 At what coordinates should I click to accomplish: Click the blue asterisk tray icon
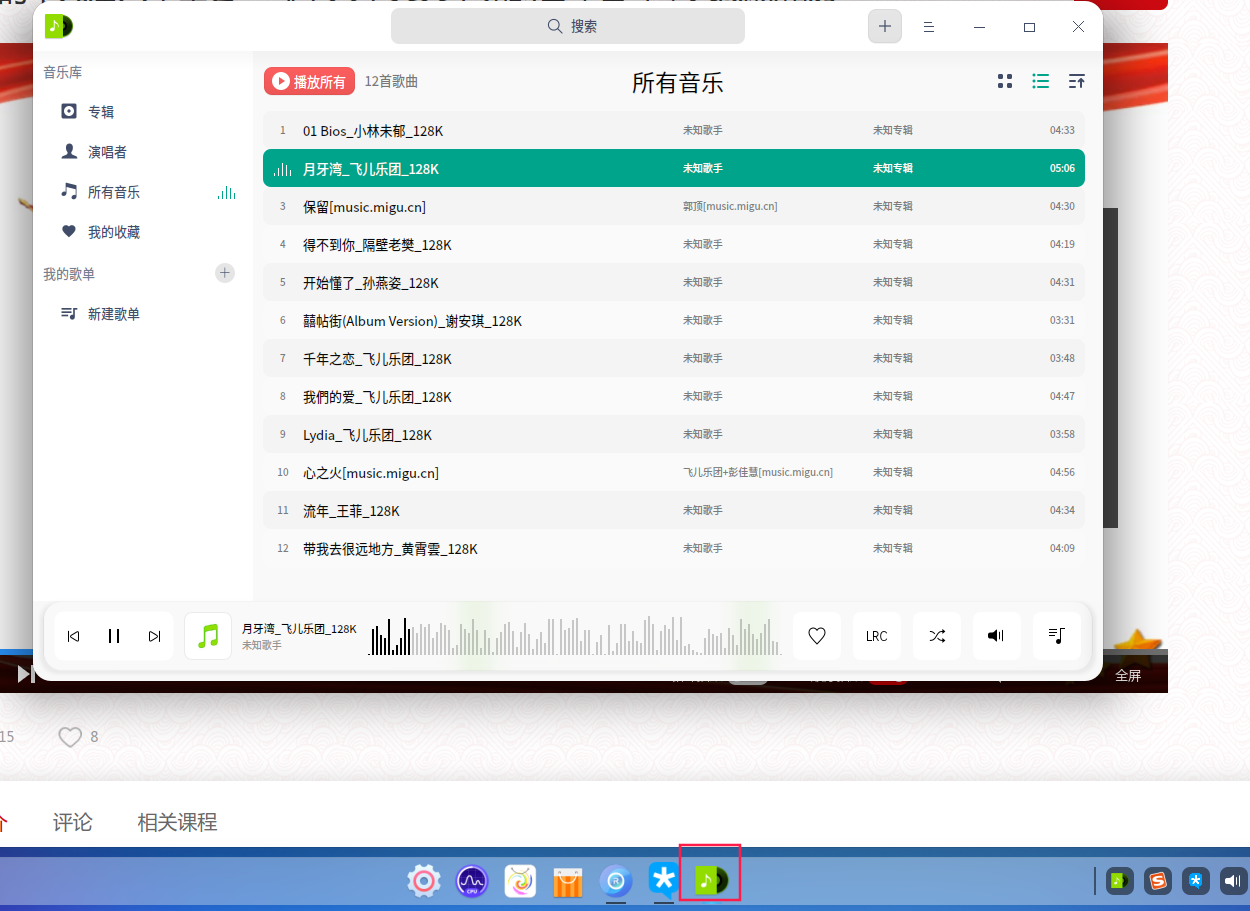[1196, 881]
